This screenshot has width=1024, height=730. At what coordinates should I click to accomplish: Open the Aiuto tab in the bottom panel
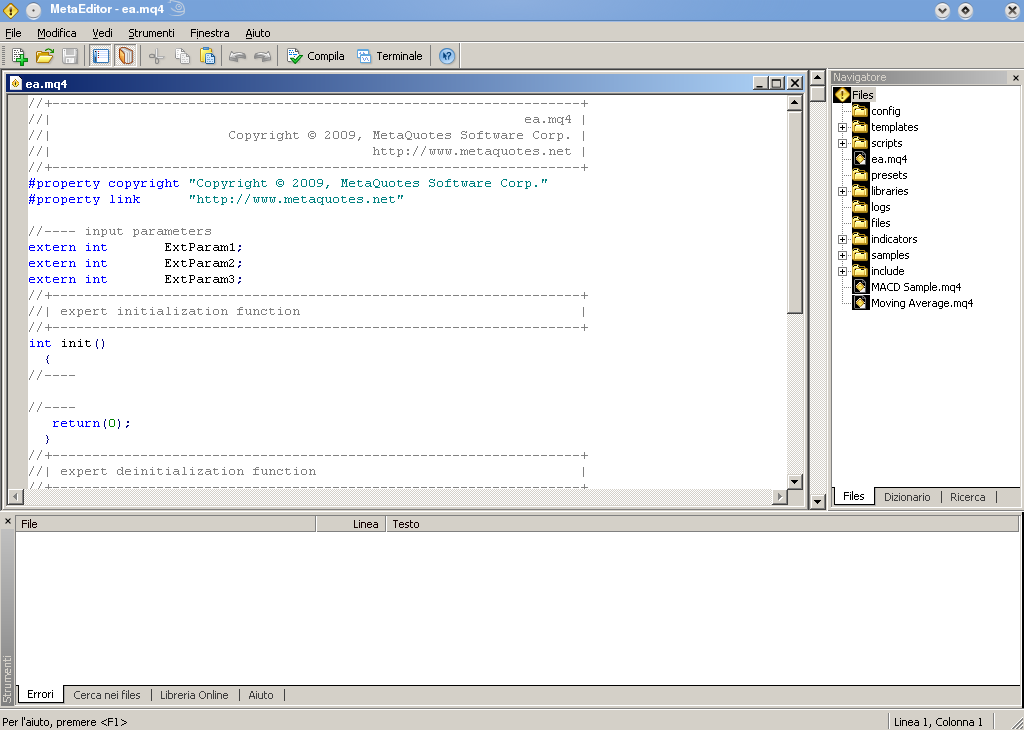(x=261, y=695)
